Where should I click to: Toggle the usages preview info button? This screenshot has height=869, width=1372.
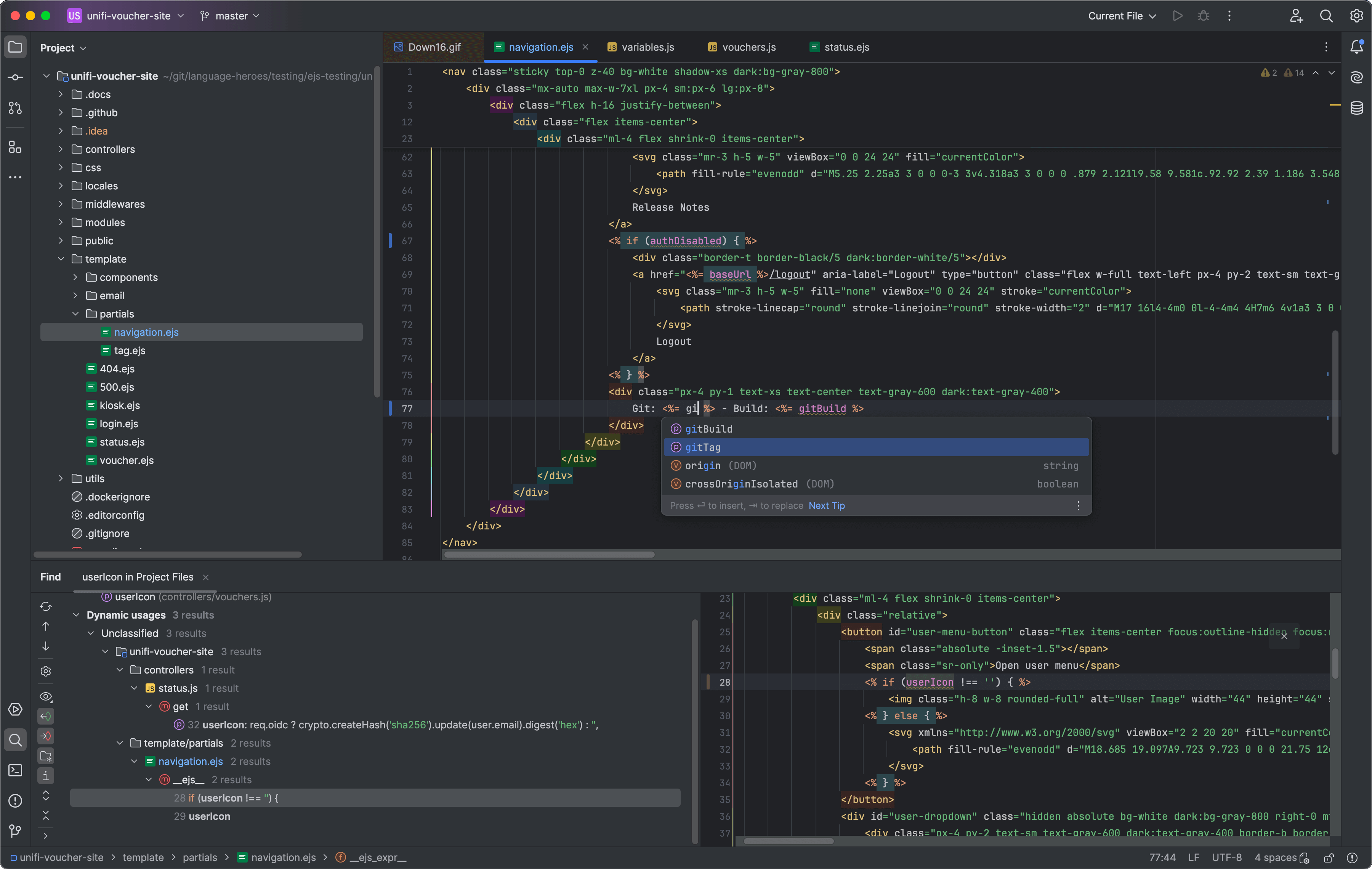tap(46, 776)
